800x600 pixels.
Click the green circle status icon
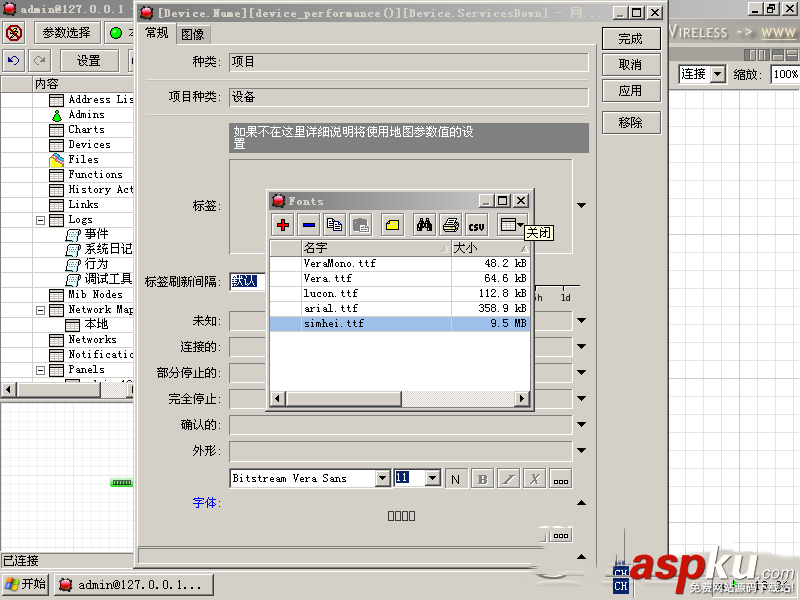click(116, 33)
